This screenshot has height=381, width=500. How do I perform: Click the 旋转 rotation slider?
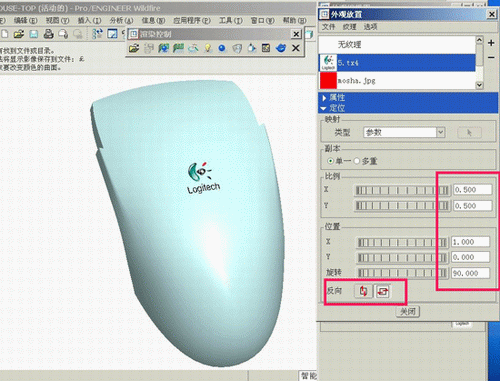pos(402,273)
